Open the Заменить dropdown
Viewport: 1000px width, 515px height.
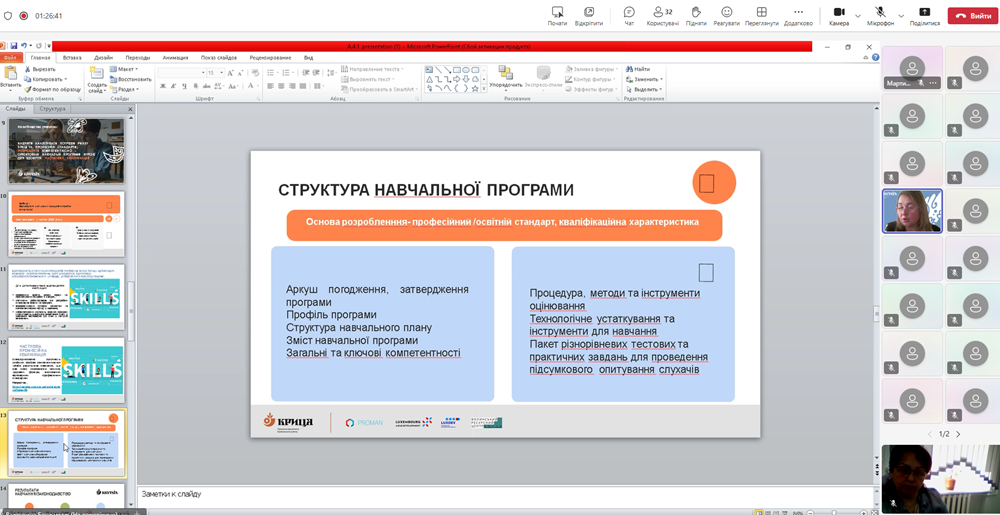643,79
